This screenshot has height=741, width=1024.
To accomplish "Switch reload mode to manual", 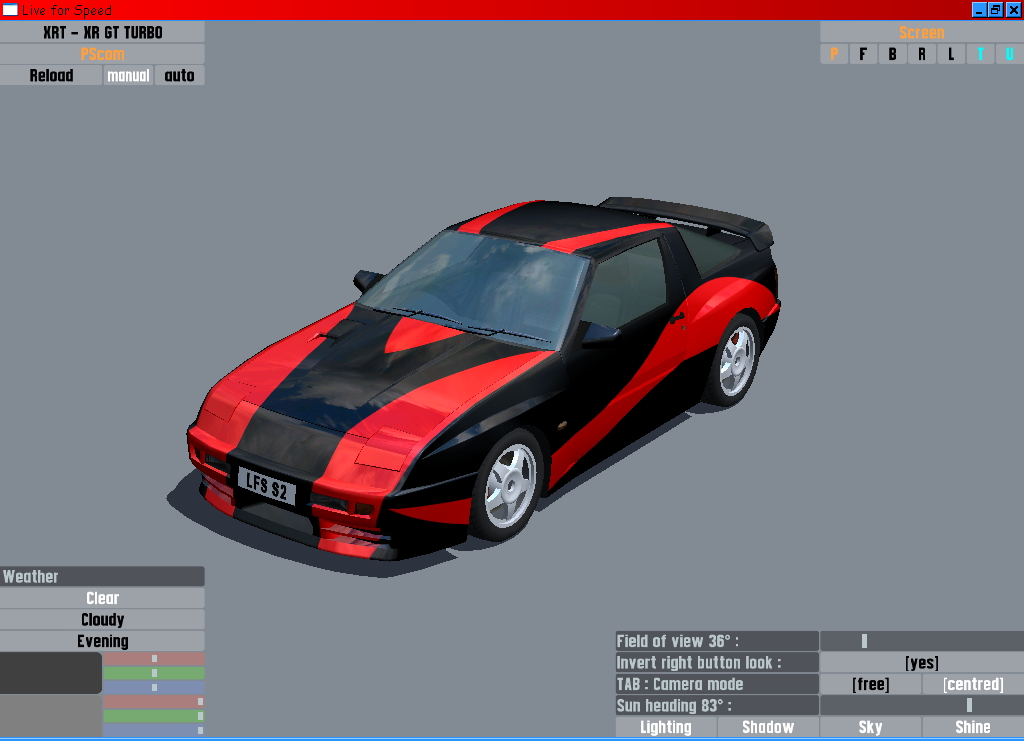I will point(128,75).
